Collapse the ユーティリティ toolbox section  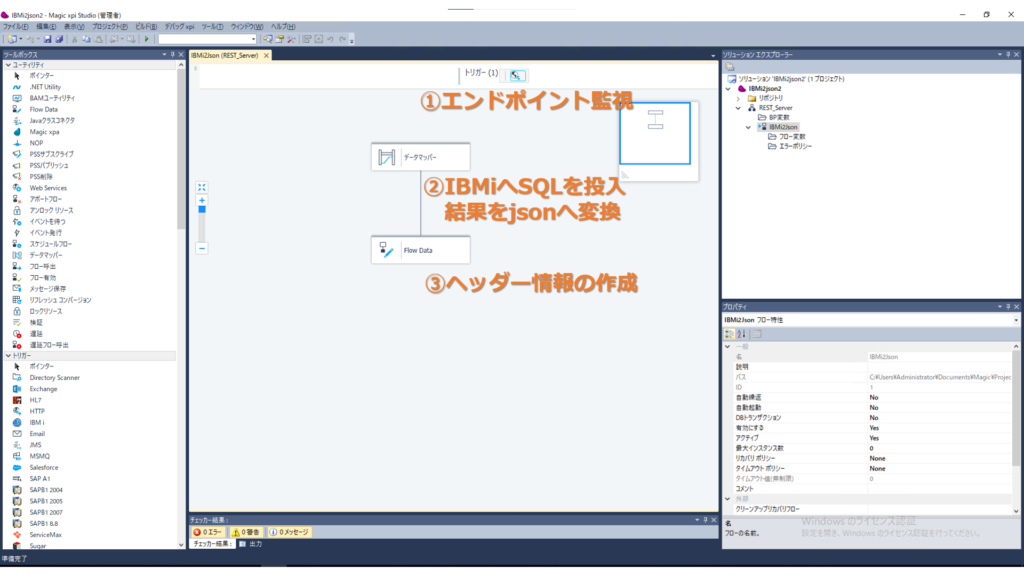tap(8, 65)
